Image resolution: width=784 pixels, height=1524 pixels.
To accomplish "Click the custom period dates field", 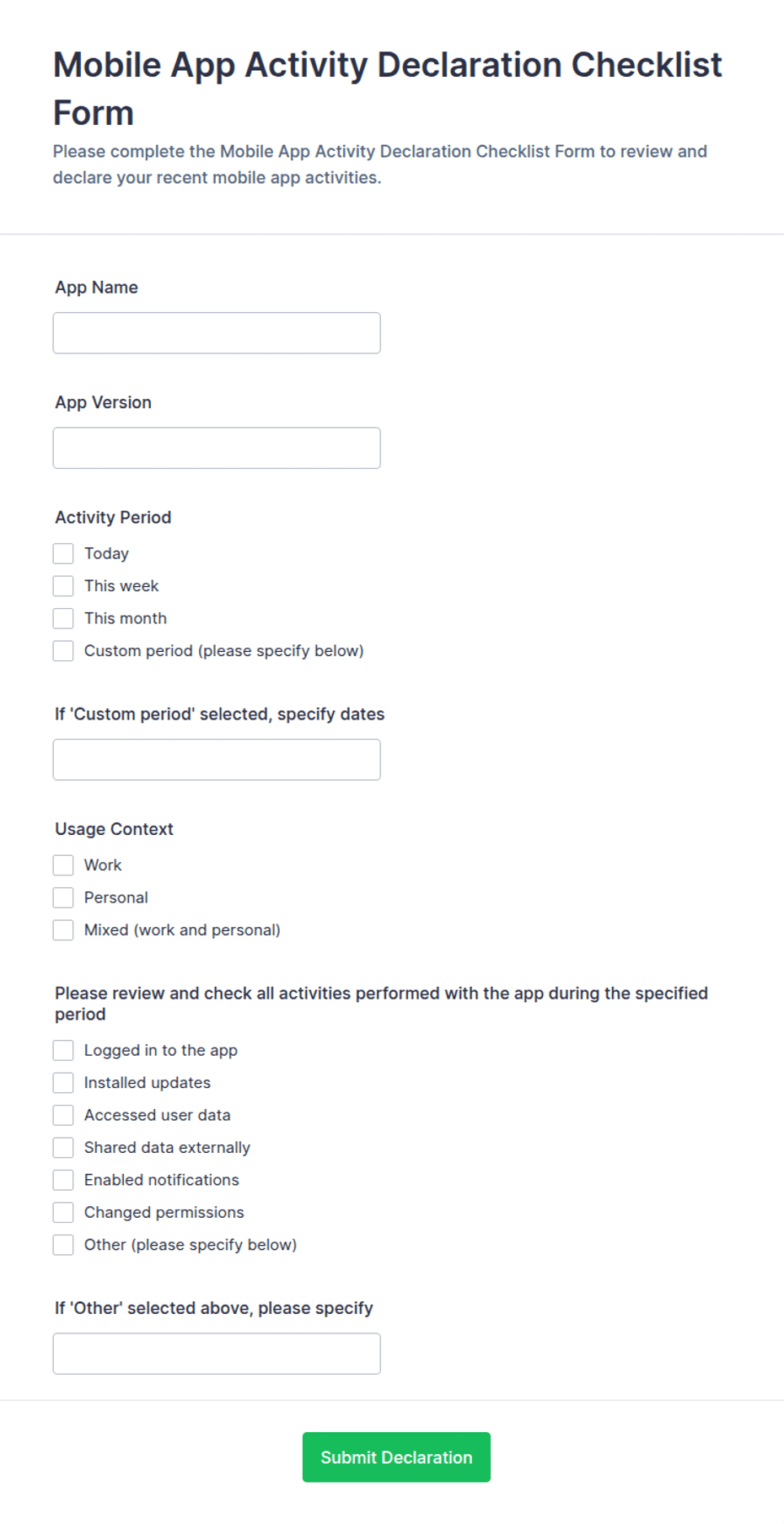I will coord(217,760).
